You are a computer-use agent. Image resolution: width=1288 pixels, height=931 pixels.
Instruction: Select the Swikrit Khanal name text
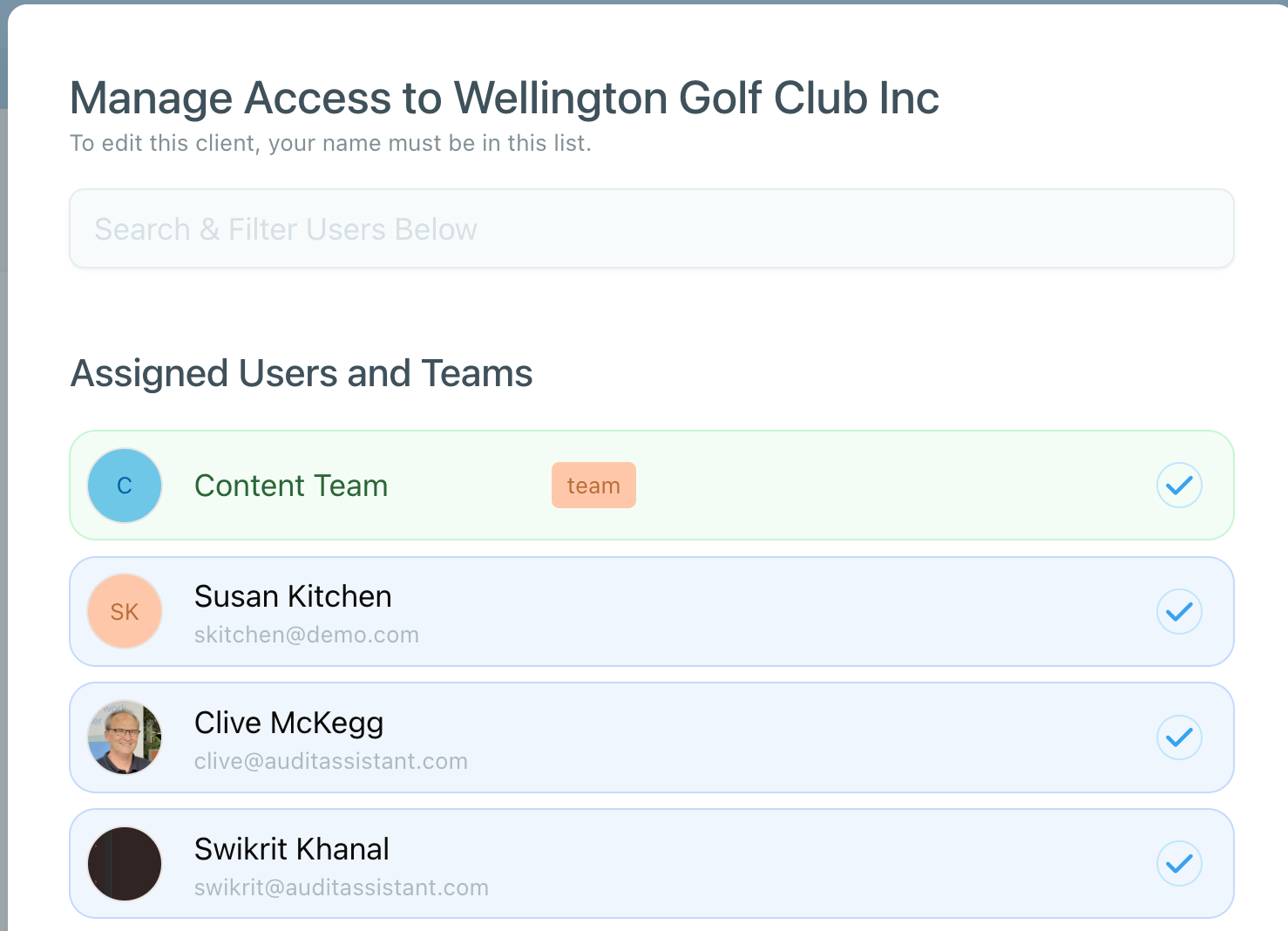point(292,849)
